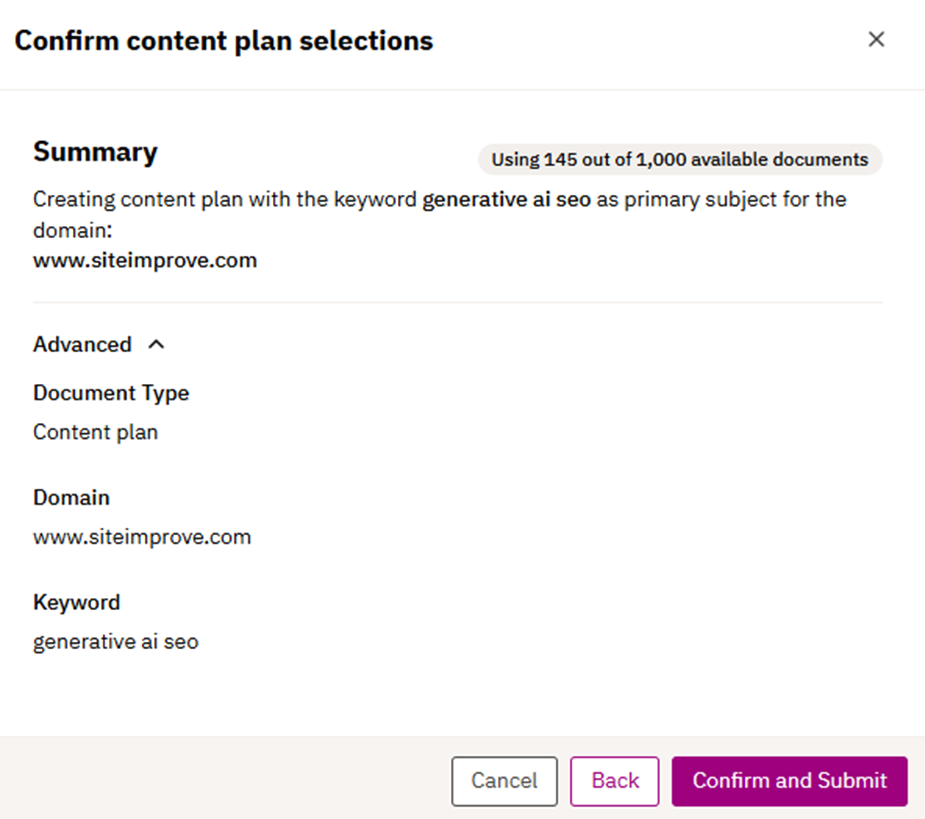Click the Document Type label
Image resolution: width=925 pixels, height=819 pixels.
[x=111, y=393]
